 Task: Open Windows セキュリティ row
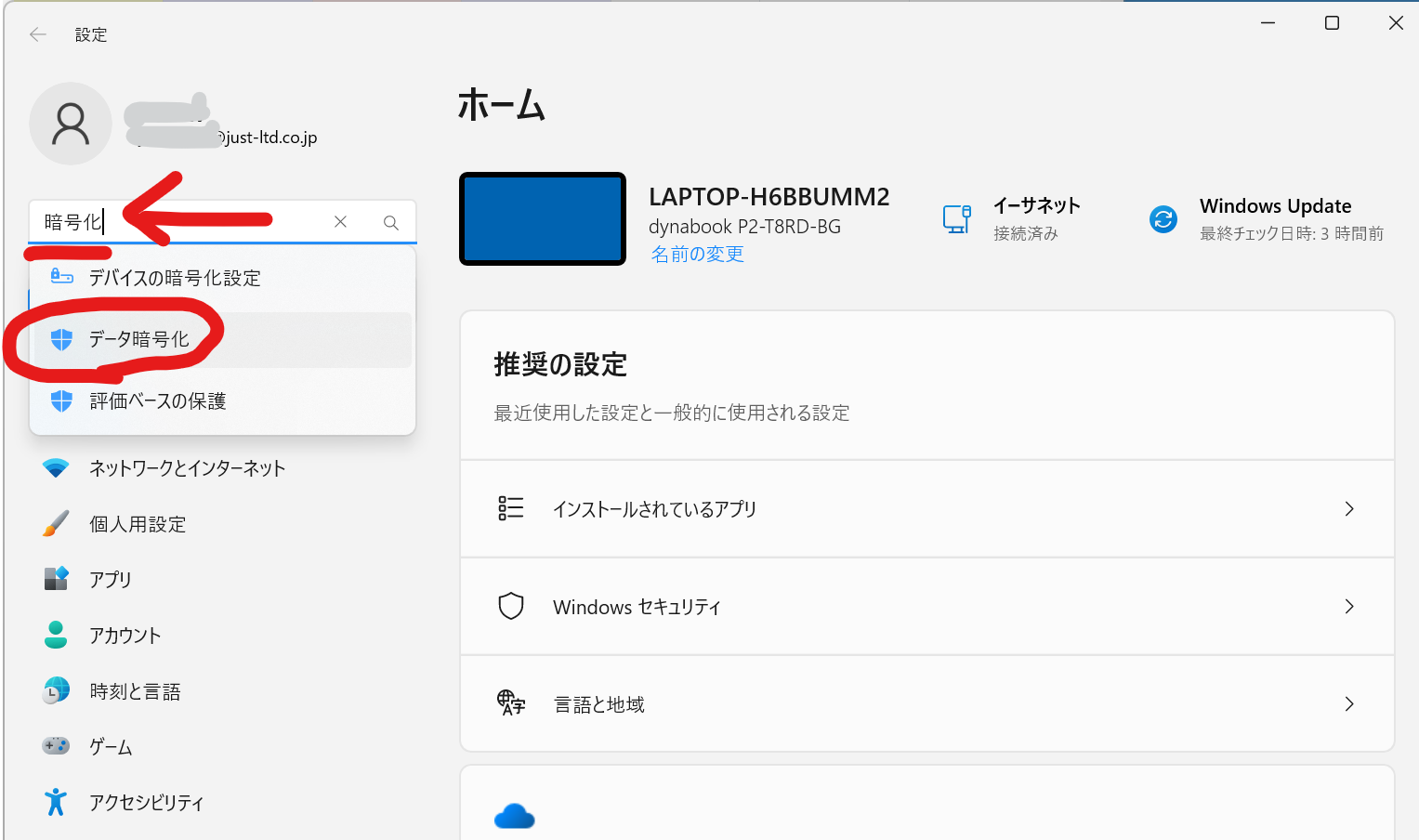pos(927,606)
